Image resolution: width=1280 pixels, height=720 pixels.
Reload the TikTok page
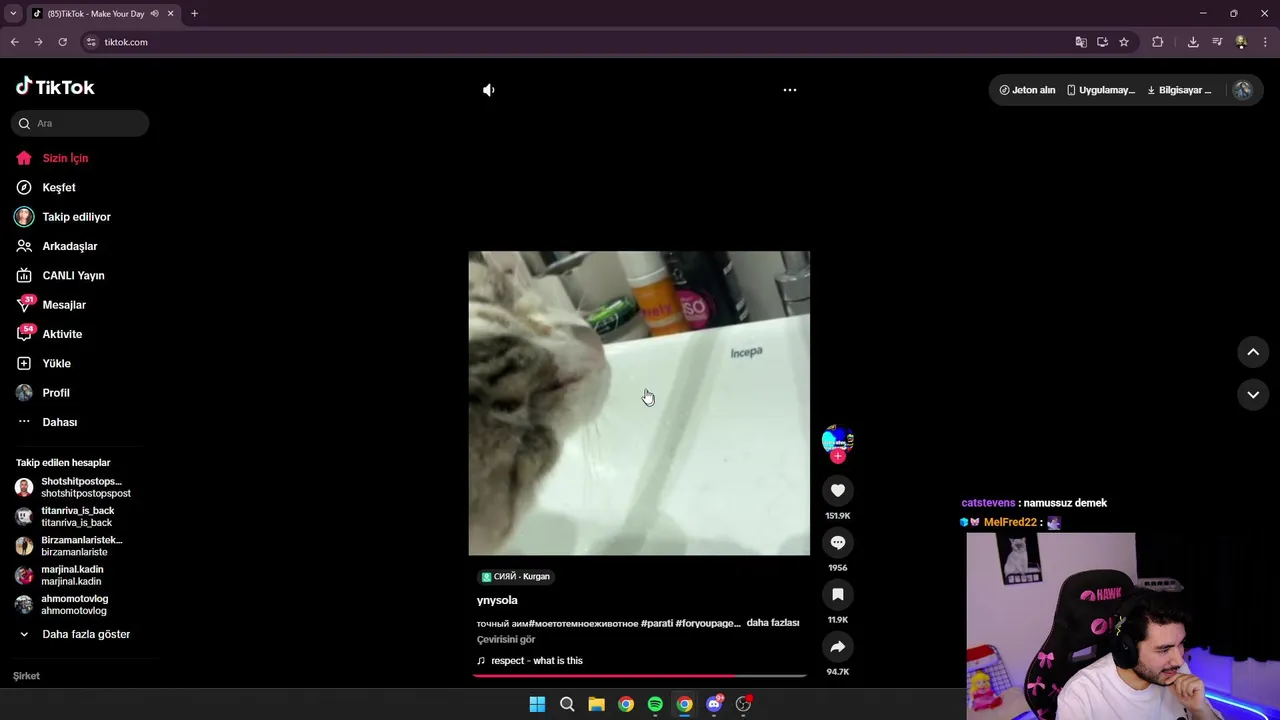coord(62,42)
